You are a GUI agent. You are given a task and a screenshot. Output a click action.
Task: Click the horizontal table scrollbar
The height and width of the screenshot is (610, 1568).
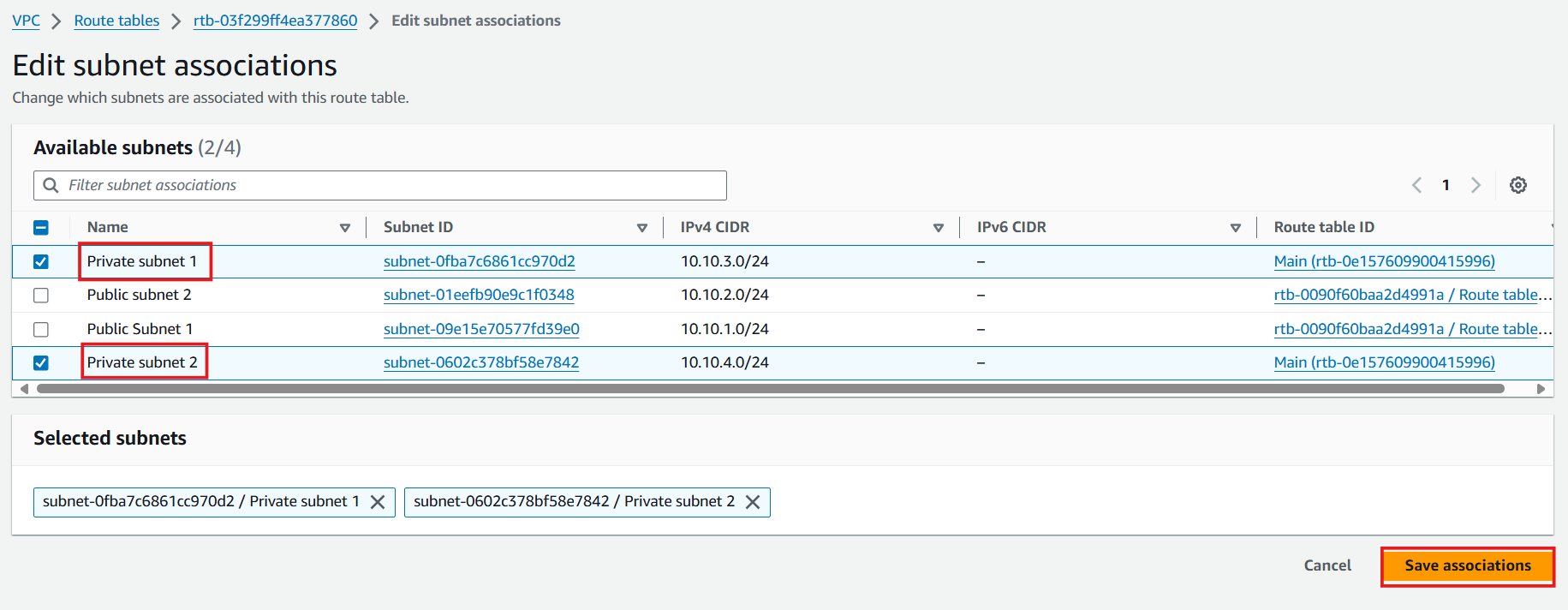click(771, 389)
